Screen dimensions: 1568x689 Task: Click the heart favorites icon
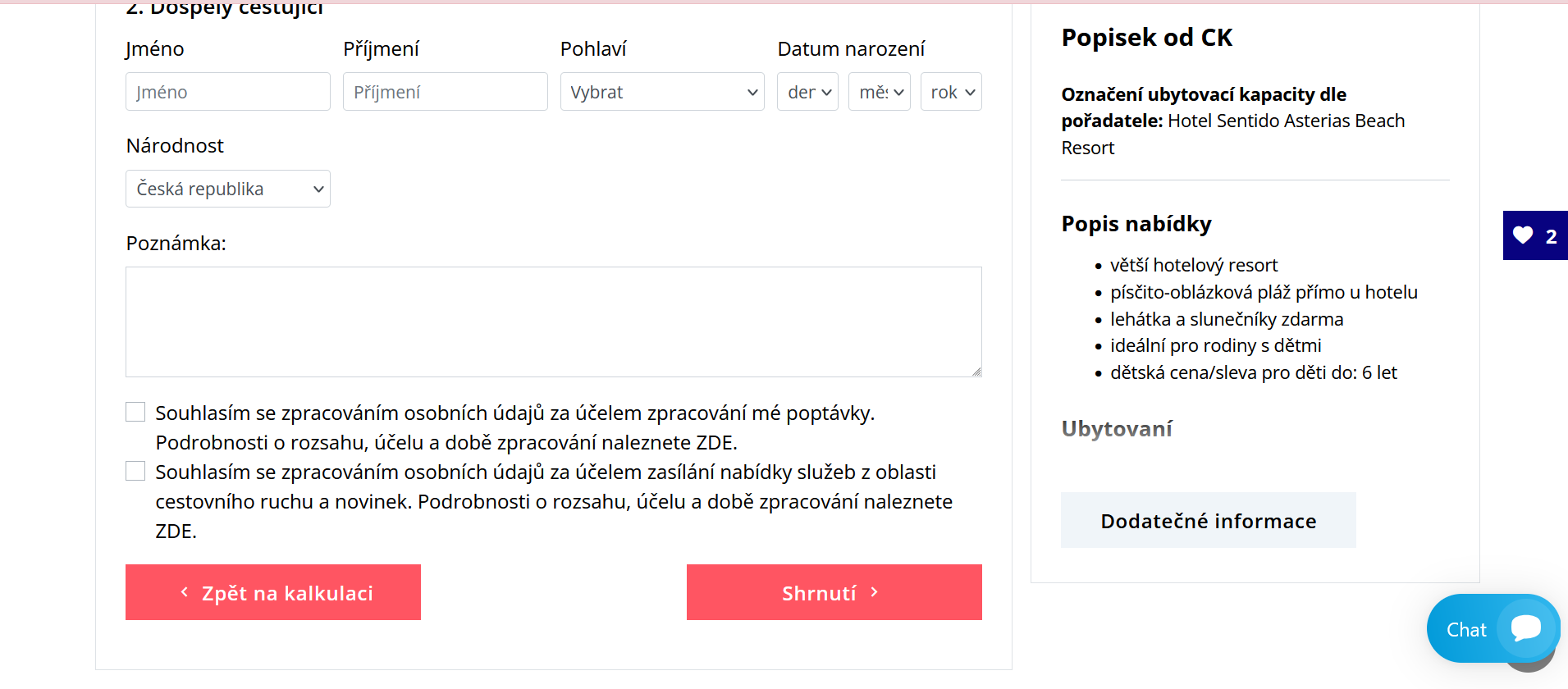click(x=1523, y=235)
